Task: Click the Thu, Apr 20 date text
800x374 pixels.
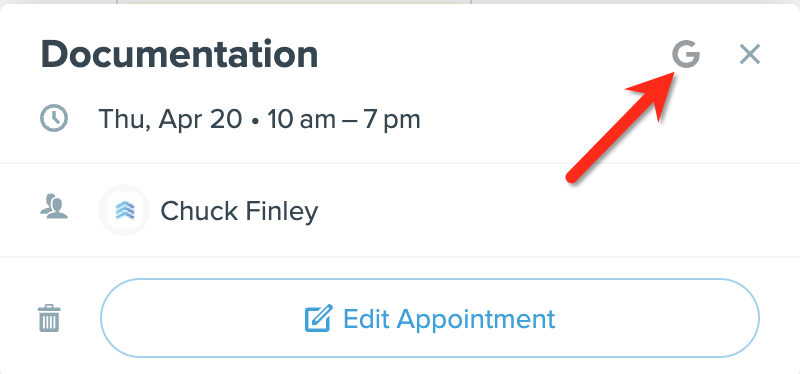Action: (170, 120)
